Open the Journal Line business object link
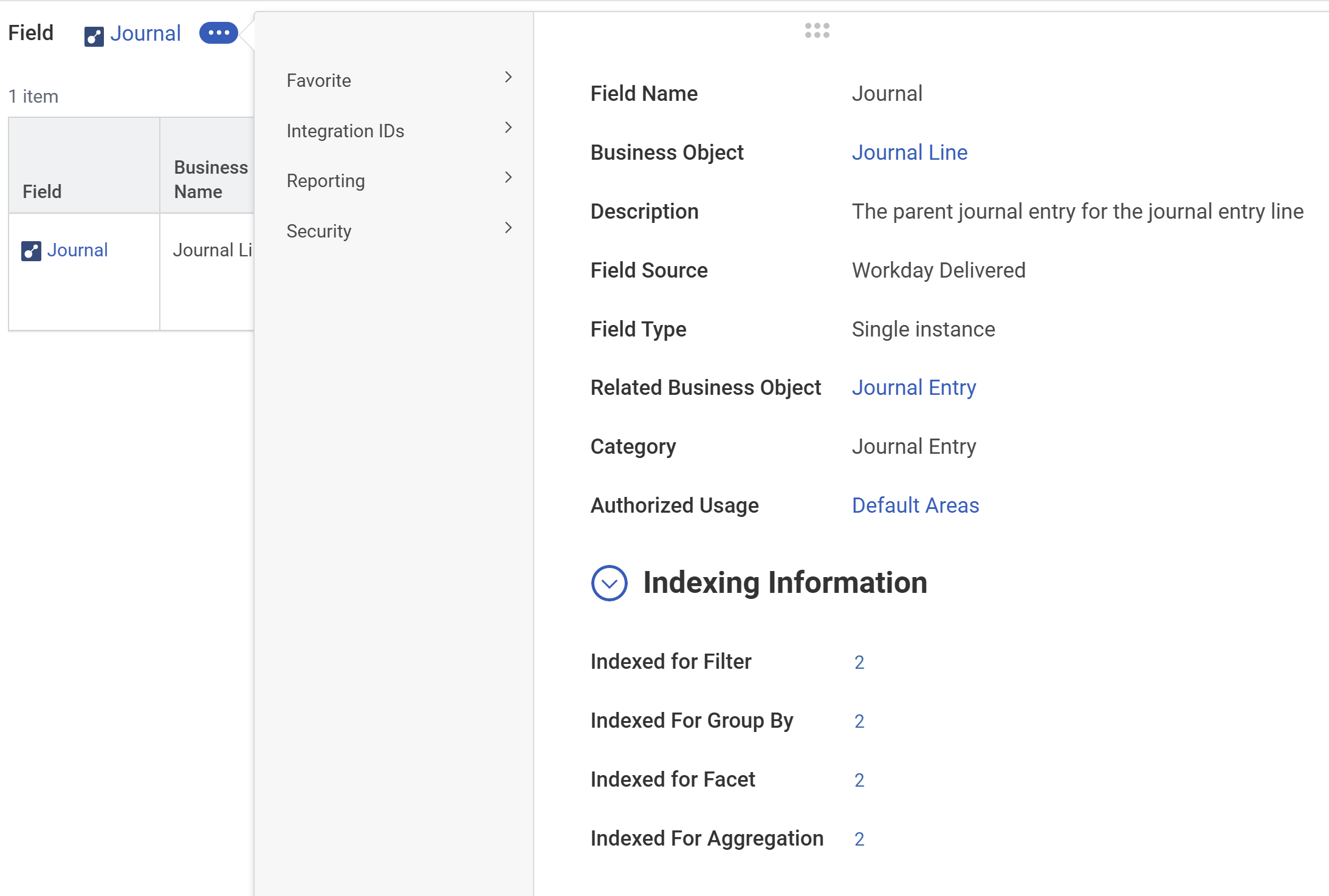The height and width of the screenshot is (896, 1329). coord(910,152)
